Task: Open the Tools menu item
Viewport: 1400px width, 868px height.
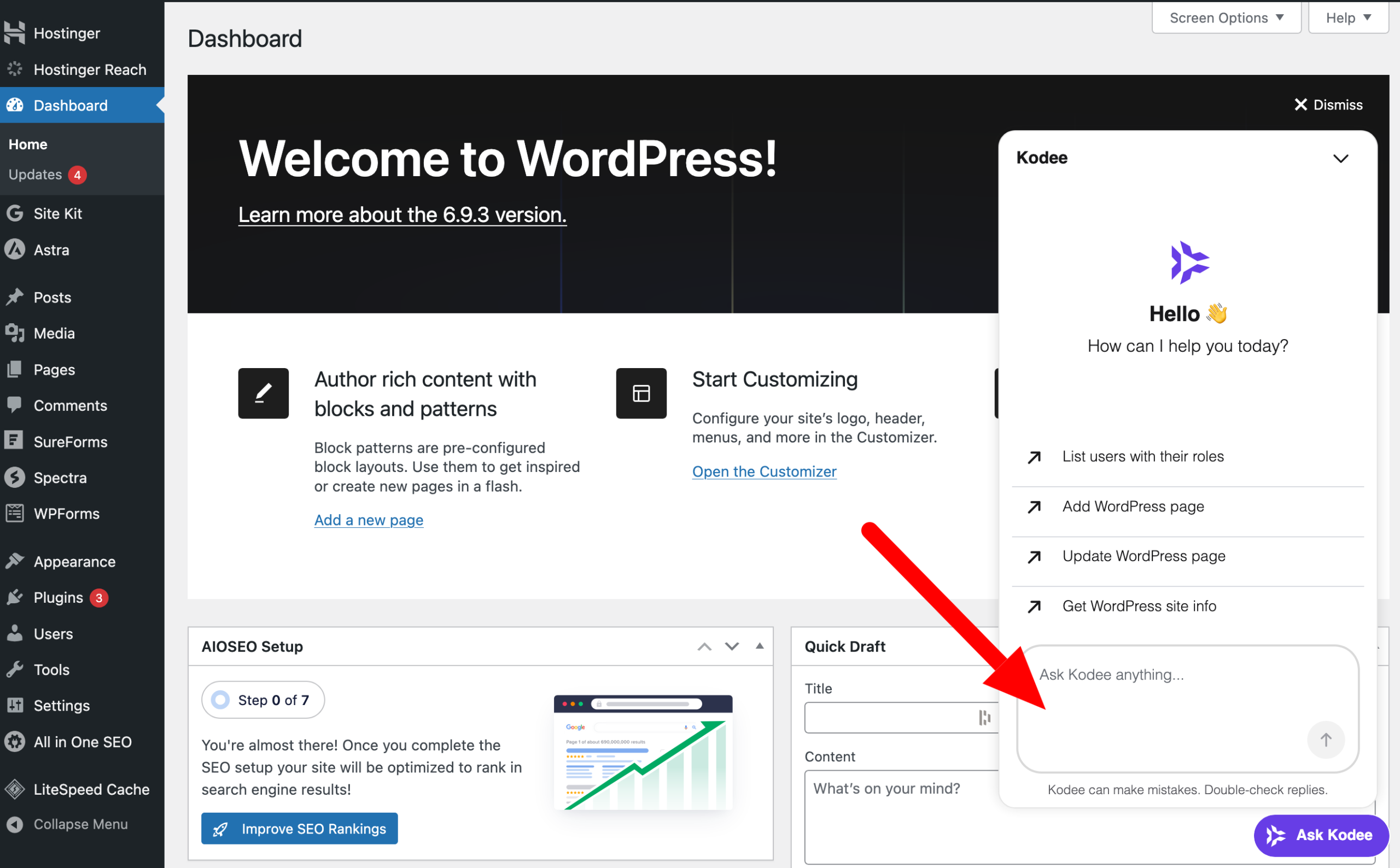Action: tap(82, 669)
